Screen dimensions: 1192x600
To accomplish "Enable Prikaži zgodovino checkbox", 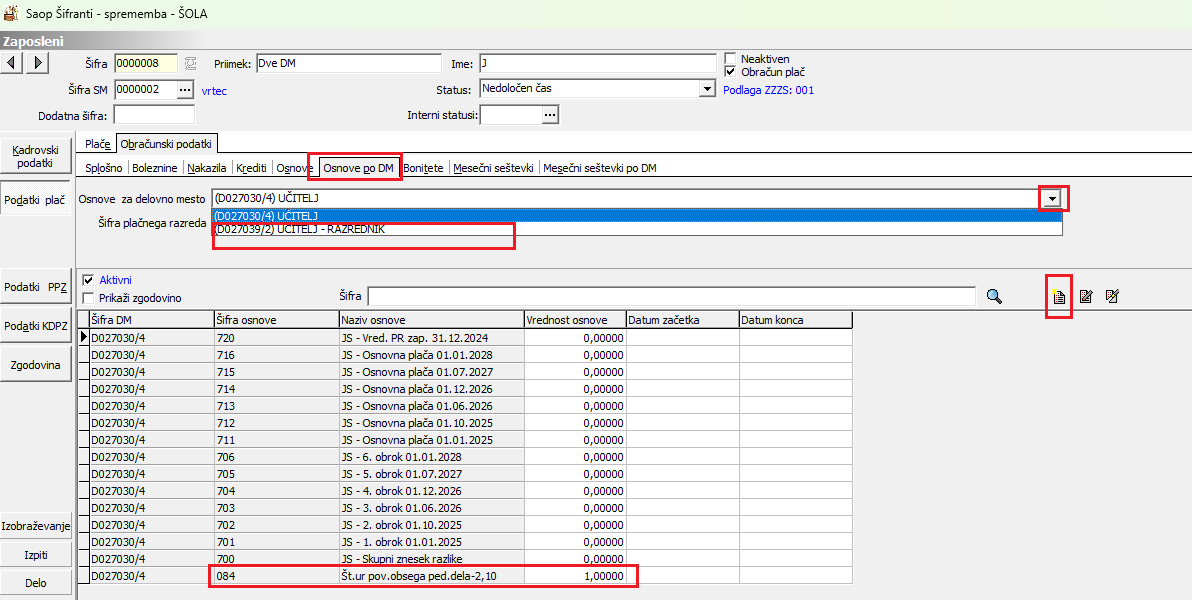I will click(87, 298).
